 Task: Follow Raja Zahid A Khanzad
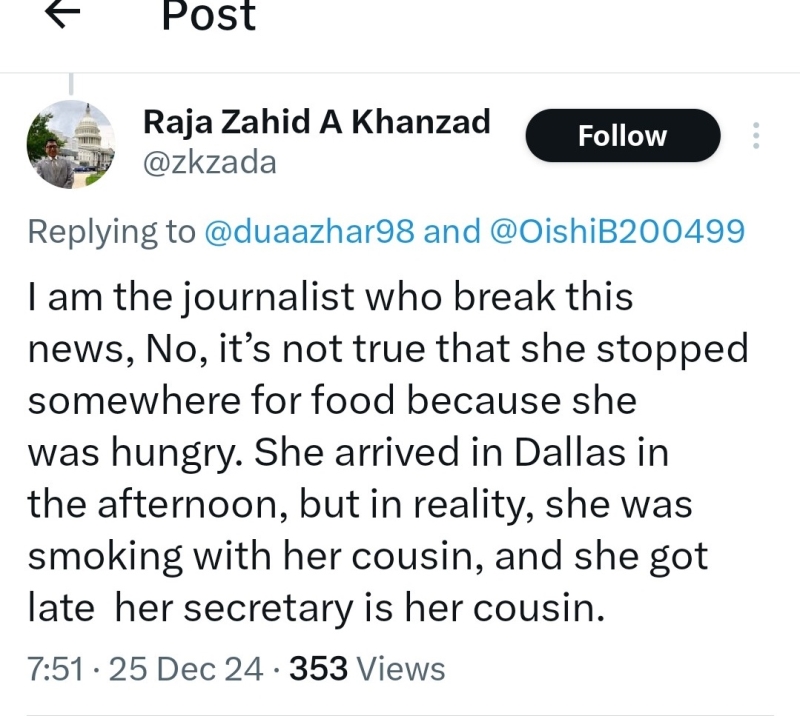(x=622, y=135)
